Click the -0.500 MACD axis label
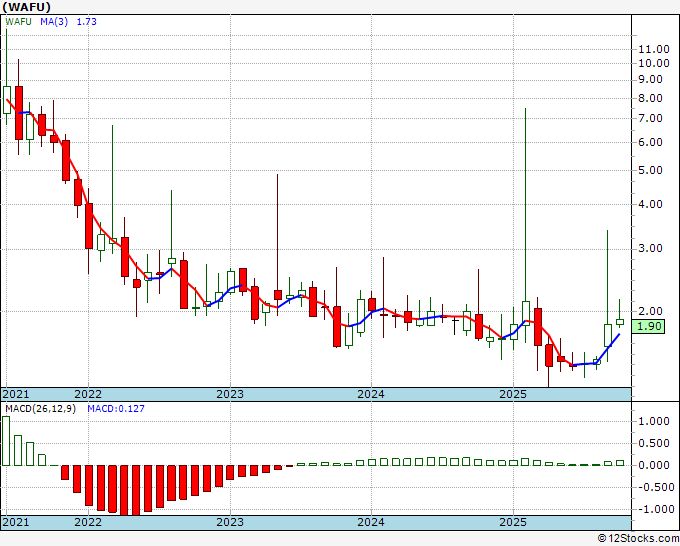Image resolution: width=680 pixels, height=546 pixels. click(654, 487)
